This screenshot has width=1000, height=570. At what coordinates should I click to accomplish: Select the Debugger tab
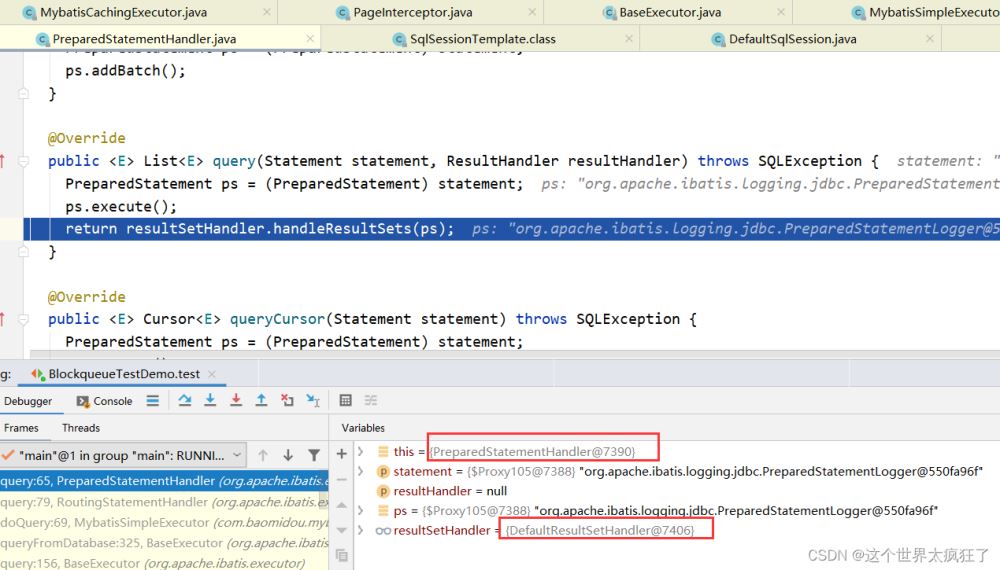click(28, 401)
